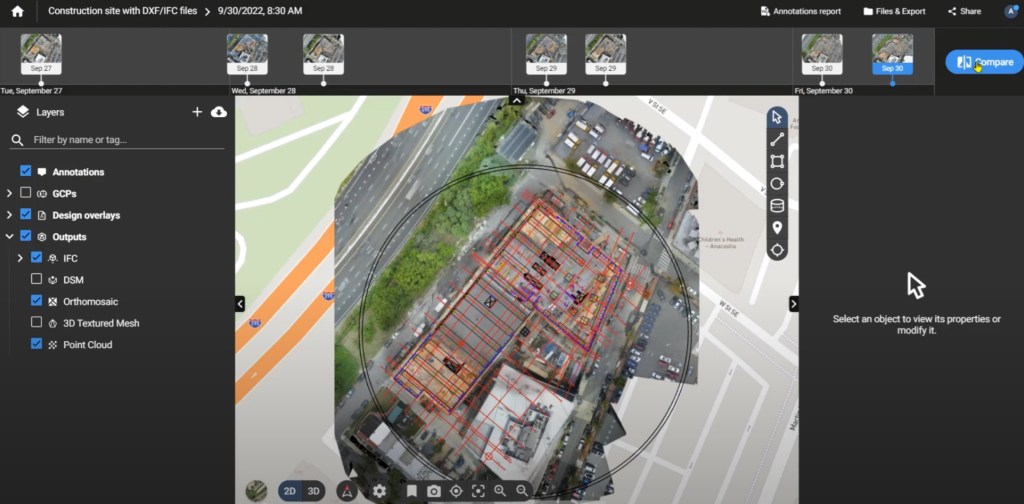This screenshot has width=1024, height=504.
Task: Open the map settings gear
Action: click(x=379, y=491)
